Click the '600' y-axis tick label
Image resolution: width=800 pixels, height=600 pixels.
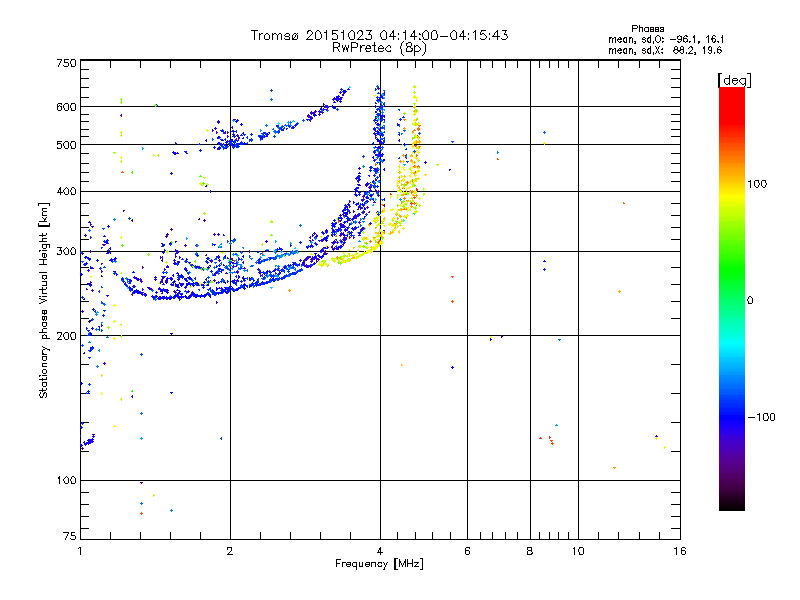click(x=66, y=107)
